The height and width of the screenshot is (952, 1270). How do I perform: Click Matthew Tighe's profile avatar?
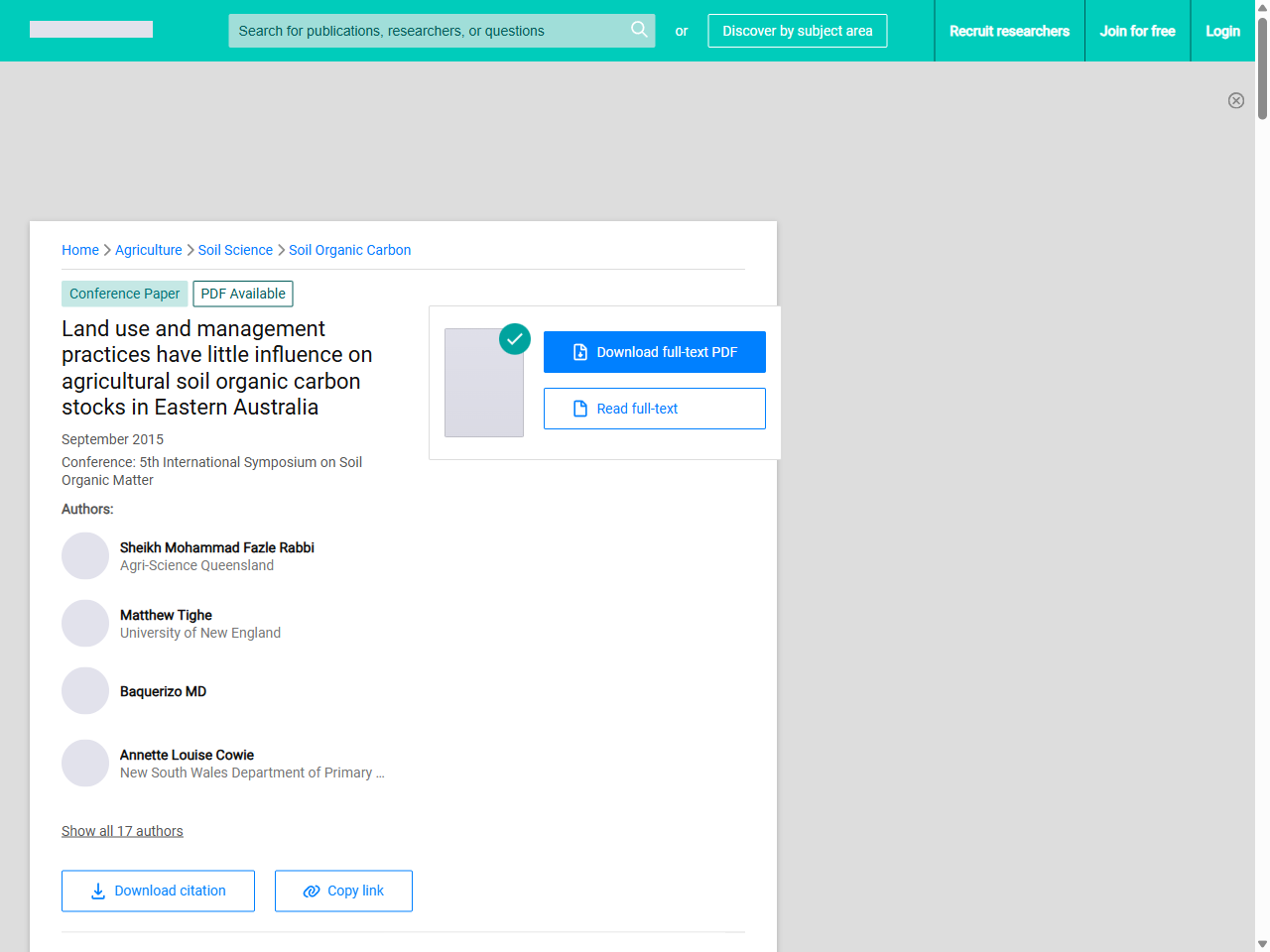click(x=85, y=624)
